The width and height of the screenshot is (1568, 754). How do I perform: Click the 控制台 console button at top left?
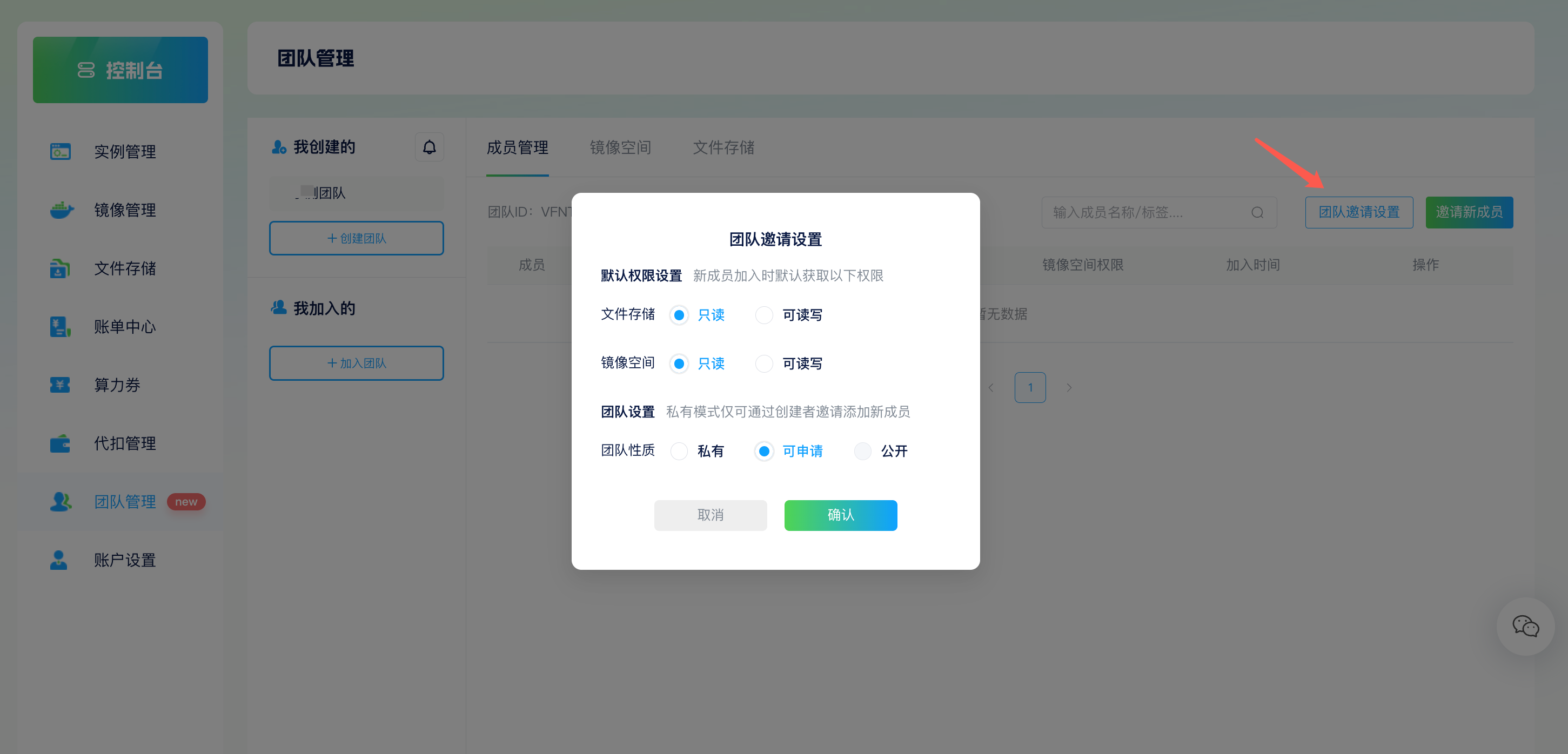tap(120, 69)
